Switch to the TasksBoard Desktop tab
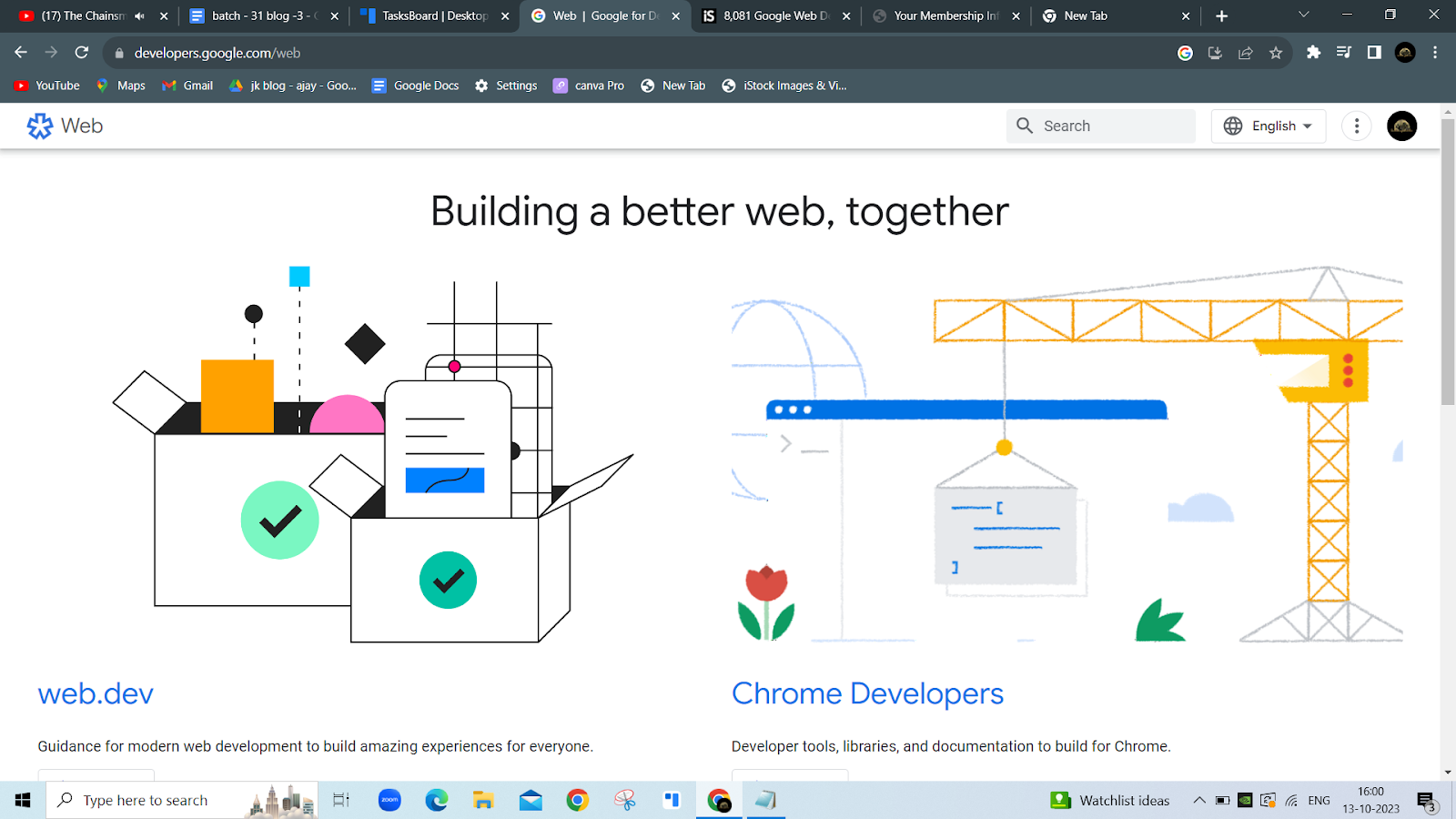This screenshot has height=819, width=1456. click(434, 15)
